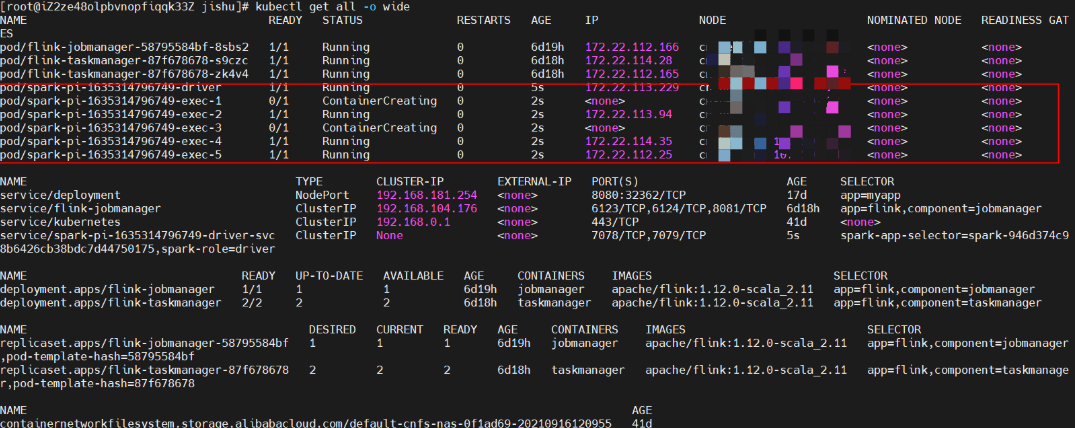
Task: Click pod/spark-pi-1635314796749-exec-4 name
Action: pyautogui.click(x=111, y=141)
